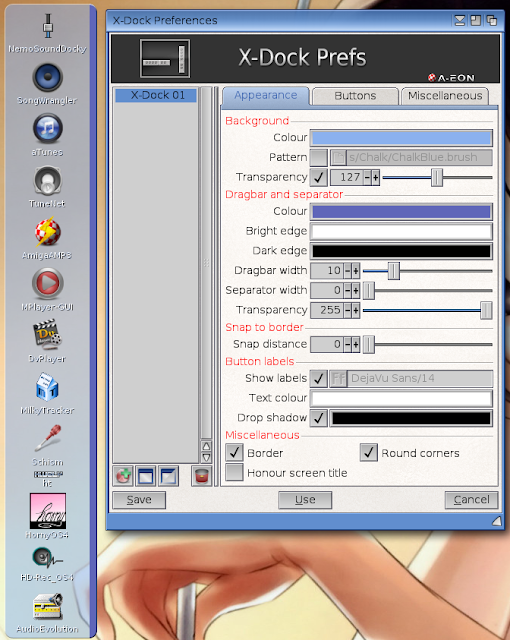This screenshot has width=510, height=640.
Task: Click the Cancel button
Action: point(471,500)
